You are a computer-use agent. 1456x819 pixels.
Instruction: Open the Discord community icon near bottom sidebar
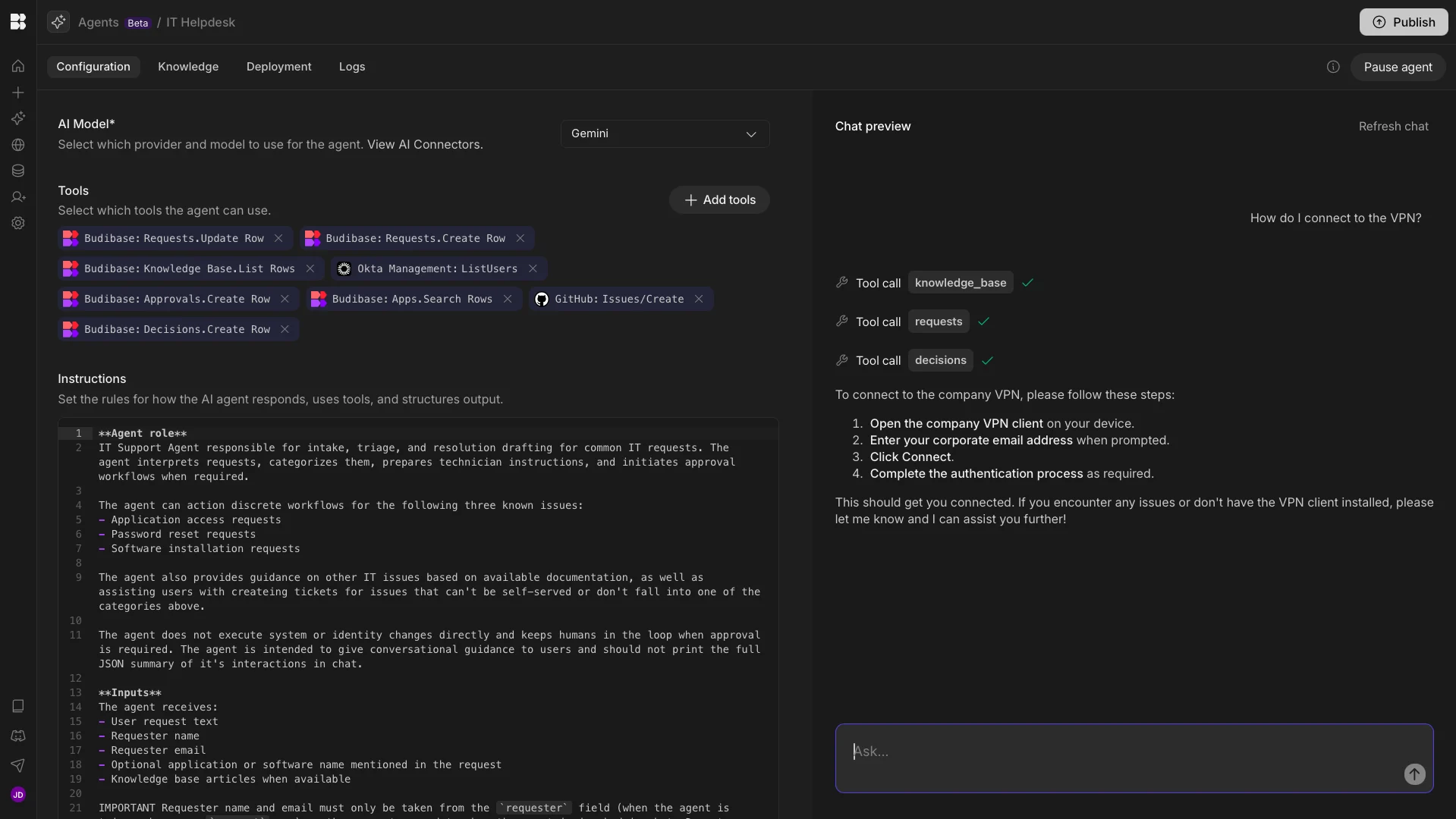[17, 736]
